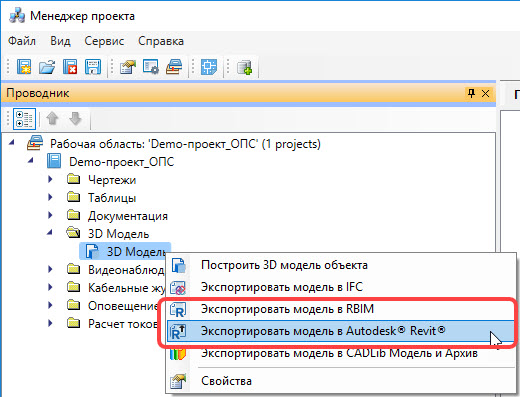Select the Таблицы tree item
The image size is (520, 397).
pos(112,198)
